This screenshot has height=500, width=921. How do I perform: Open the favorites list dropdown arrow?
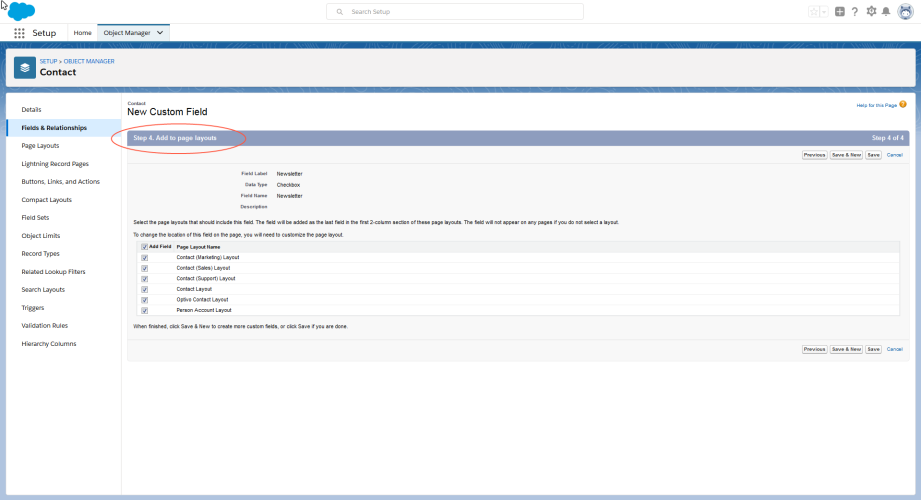(x=824, y=12)
